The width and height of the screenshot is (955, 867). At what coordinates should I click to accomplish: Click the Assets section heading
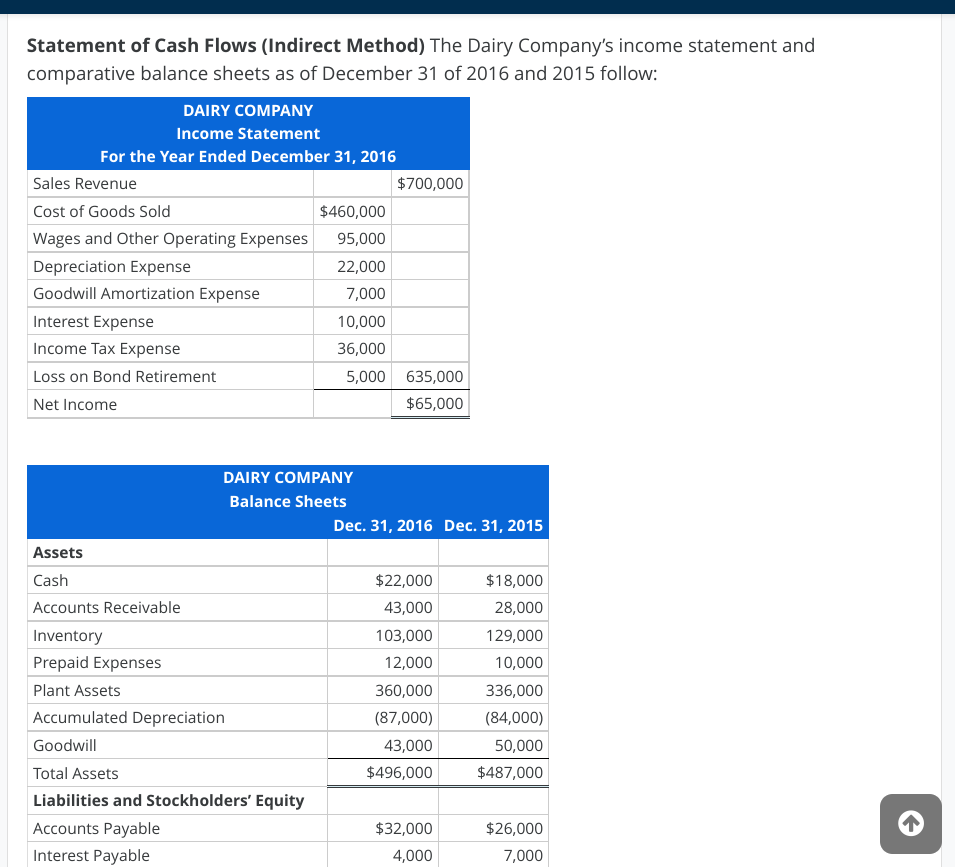(x=58, y=552)
